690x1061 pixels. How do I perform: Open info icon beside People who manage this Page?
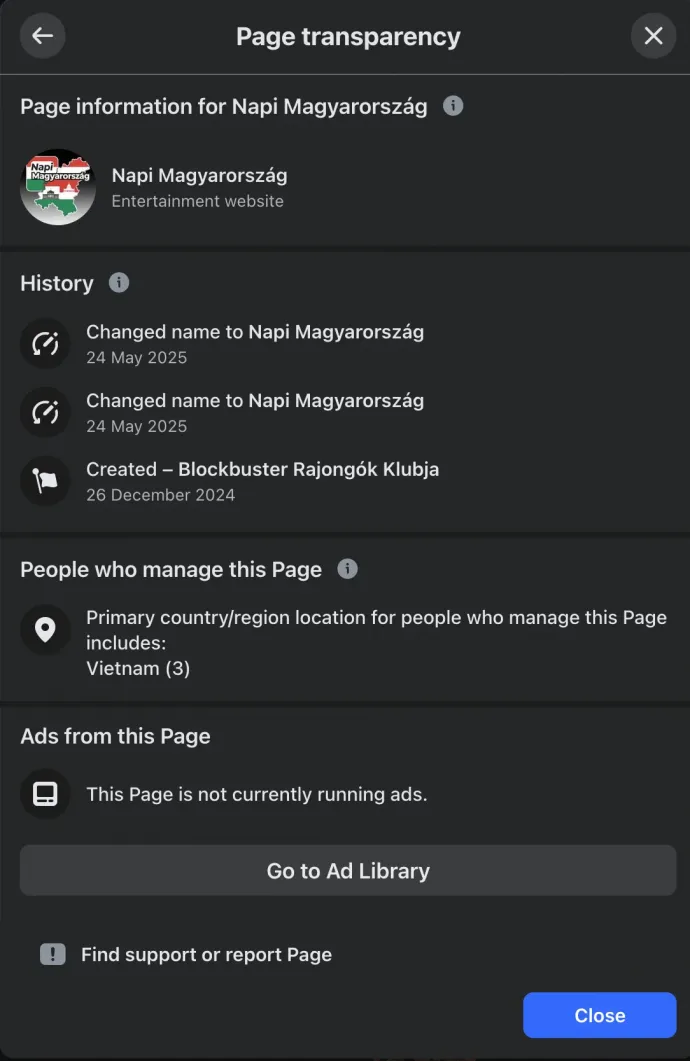coord(347,569)
